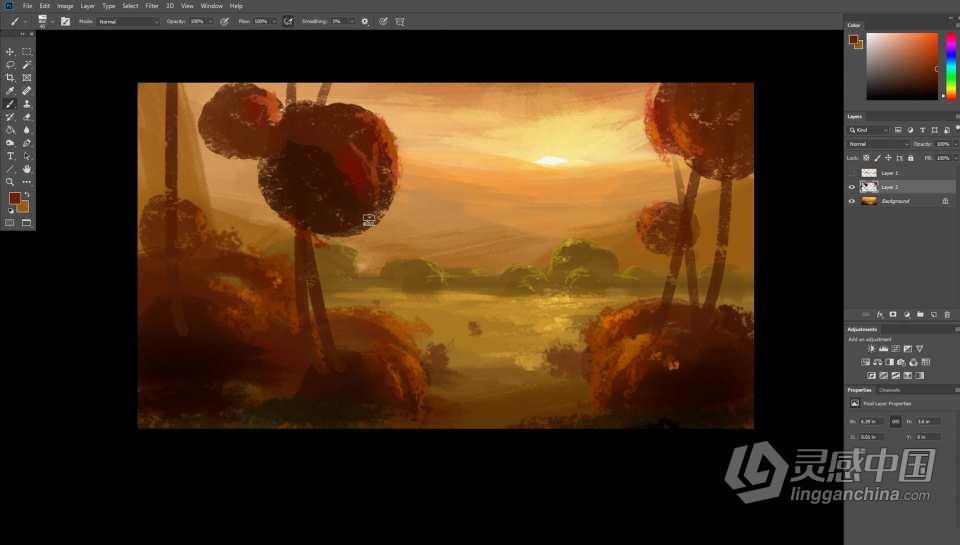Toggle lock transparent pixels
The image size is (960, 545).
(866, 158)
